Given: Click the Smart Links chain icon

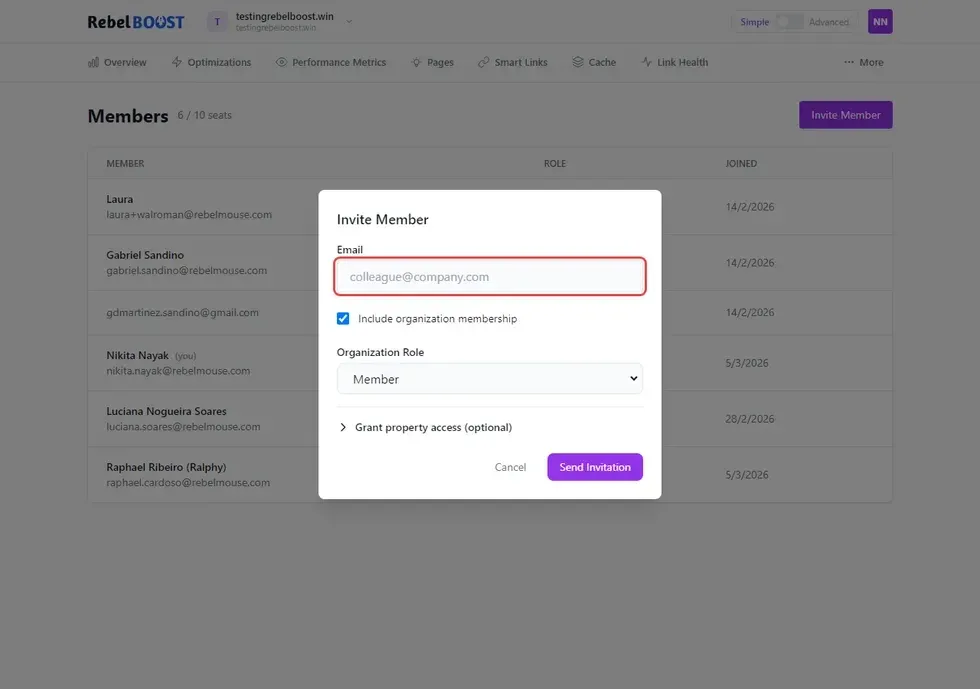Looking at the screenshot, I should point(484,62).
